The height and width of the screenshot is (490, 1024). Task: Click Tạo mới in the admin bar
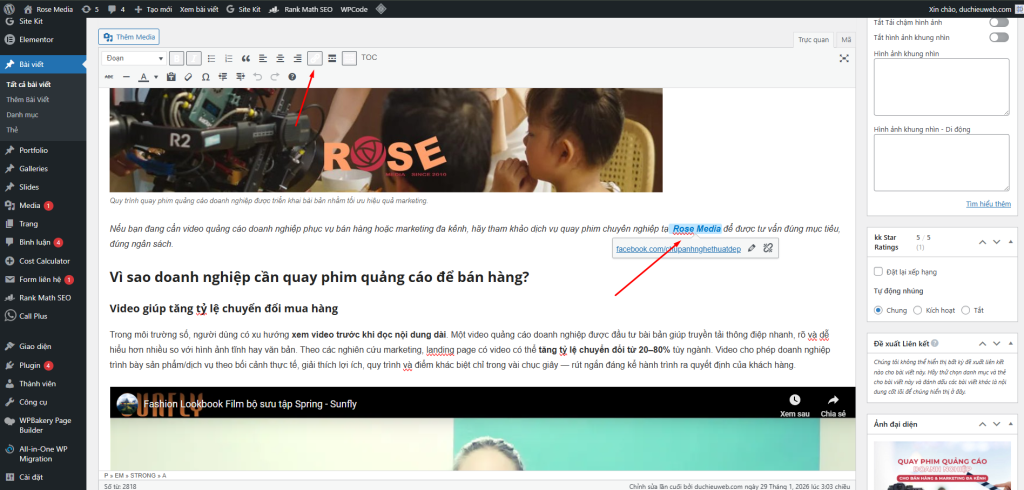153,9
